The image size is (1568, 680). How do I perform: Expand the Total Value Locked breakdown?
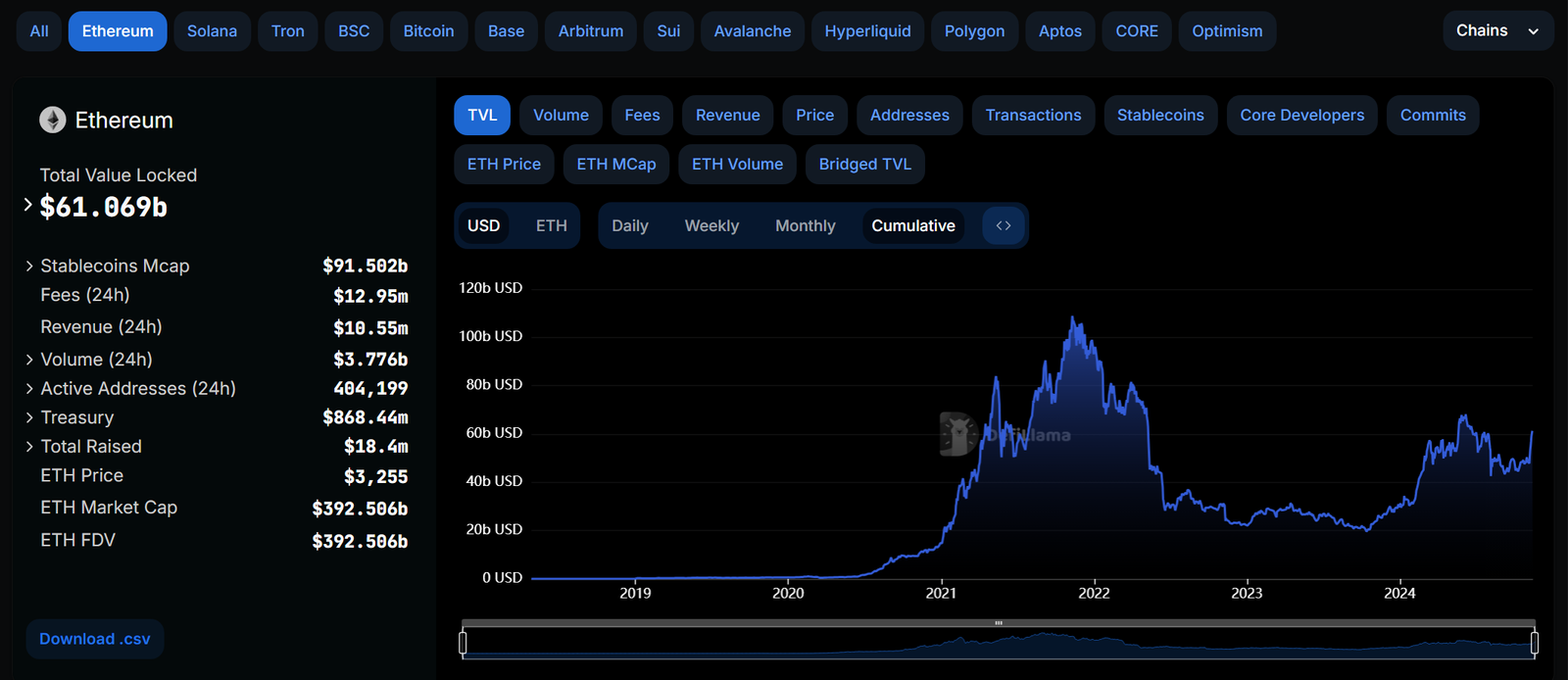27,205
